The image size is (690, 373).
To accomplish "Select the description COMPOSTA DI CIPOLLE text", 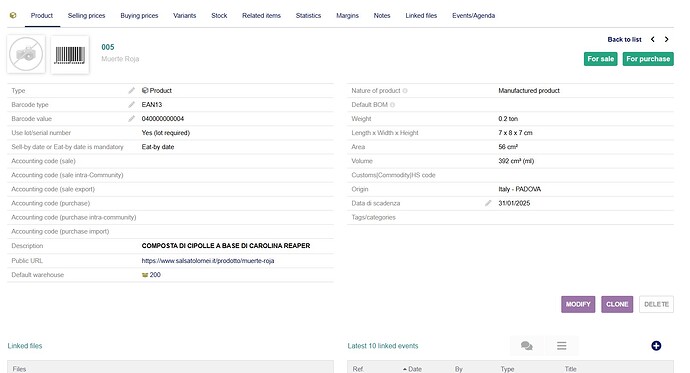I will [x=226, y=246].
